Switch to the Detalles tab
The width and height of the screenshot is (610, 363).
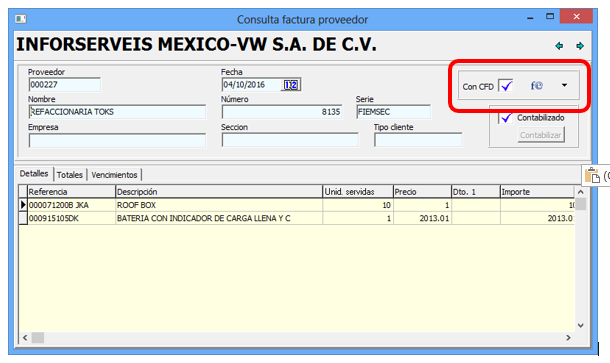tap(34, 174)
